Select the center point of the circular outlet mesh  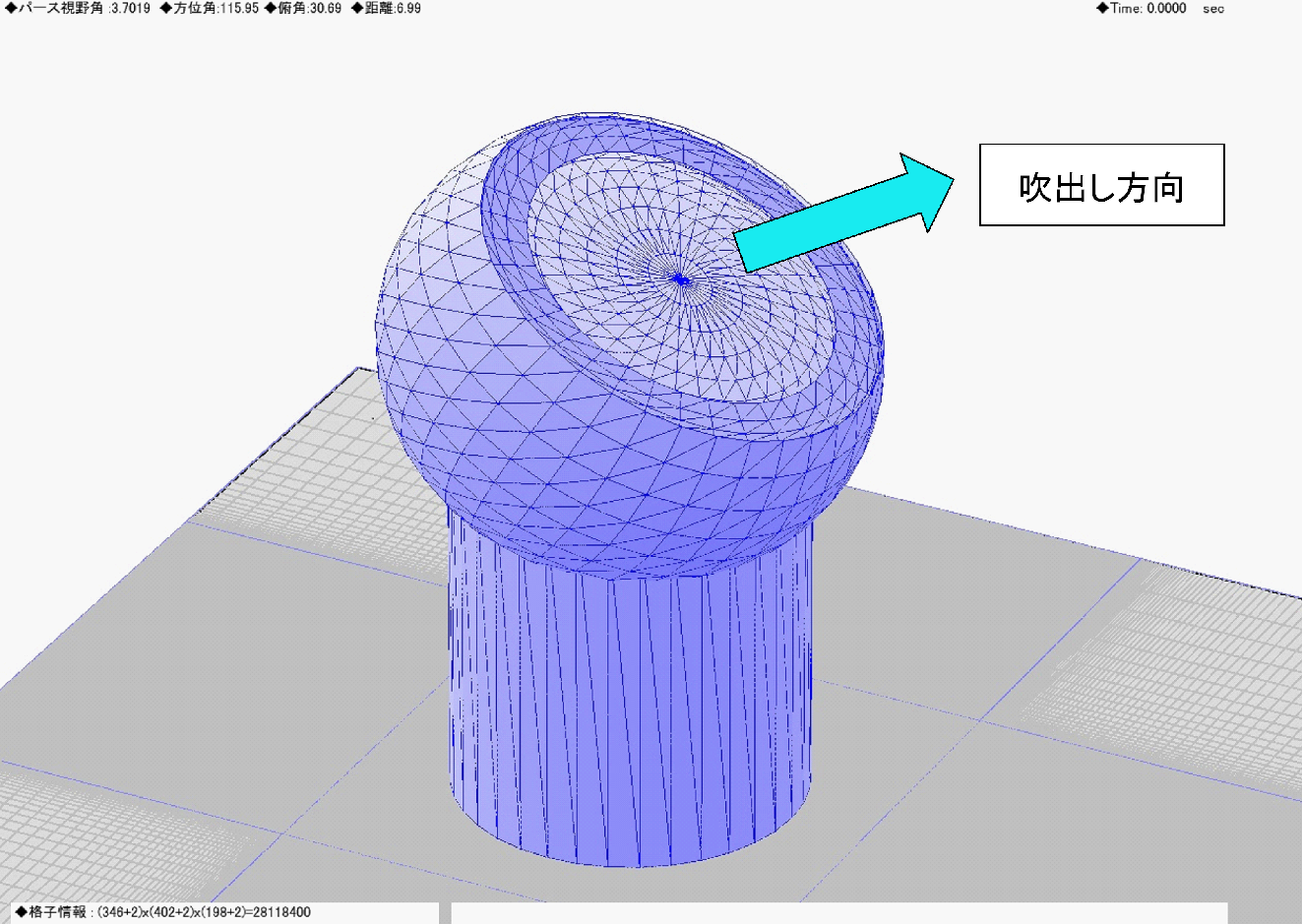[x=679, y=280]
